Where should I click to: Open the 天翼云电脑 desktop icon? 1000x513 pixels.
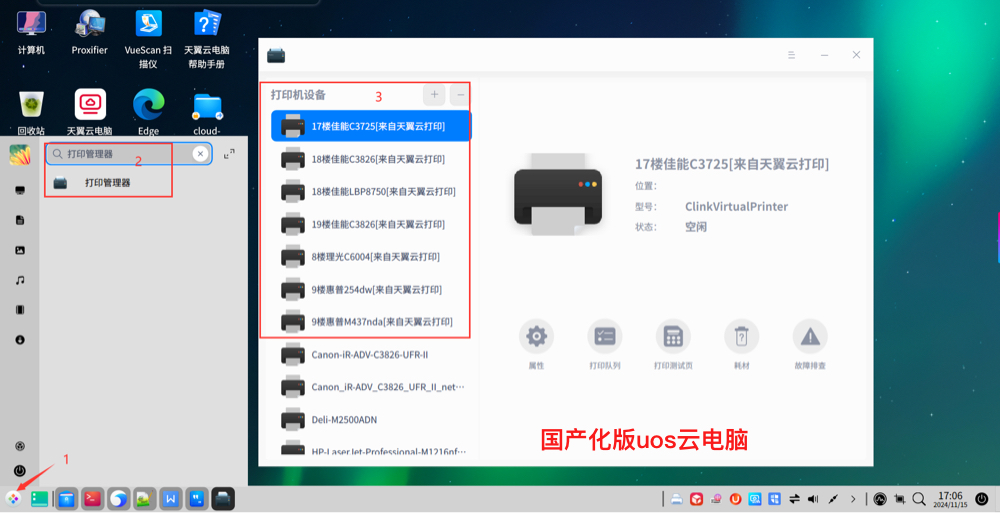(89, 112)
